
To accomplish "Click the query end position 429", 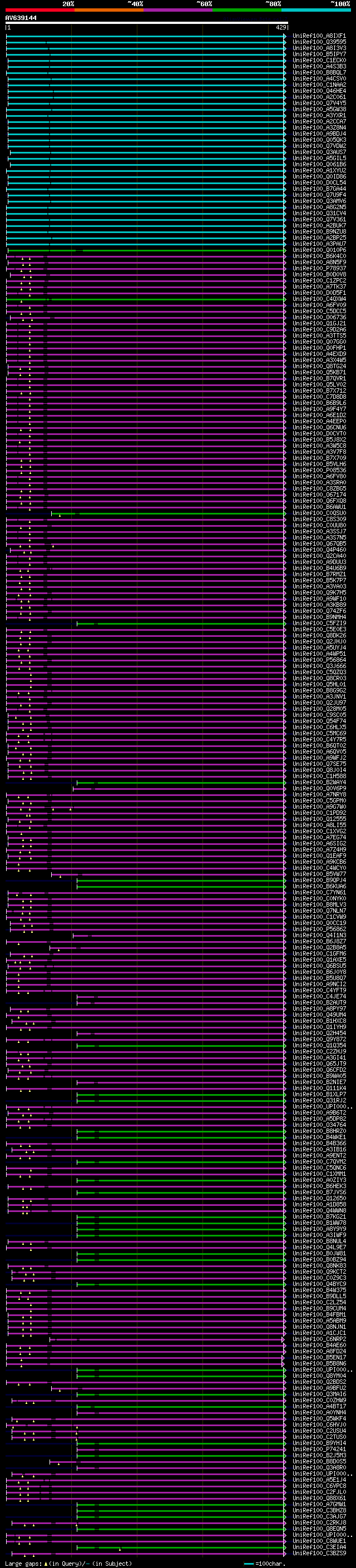I will point(280,27).
